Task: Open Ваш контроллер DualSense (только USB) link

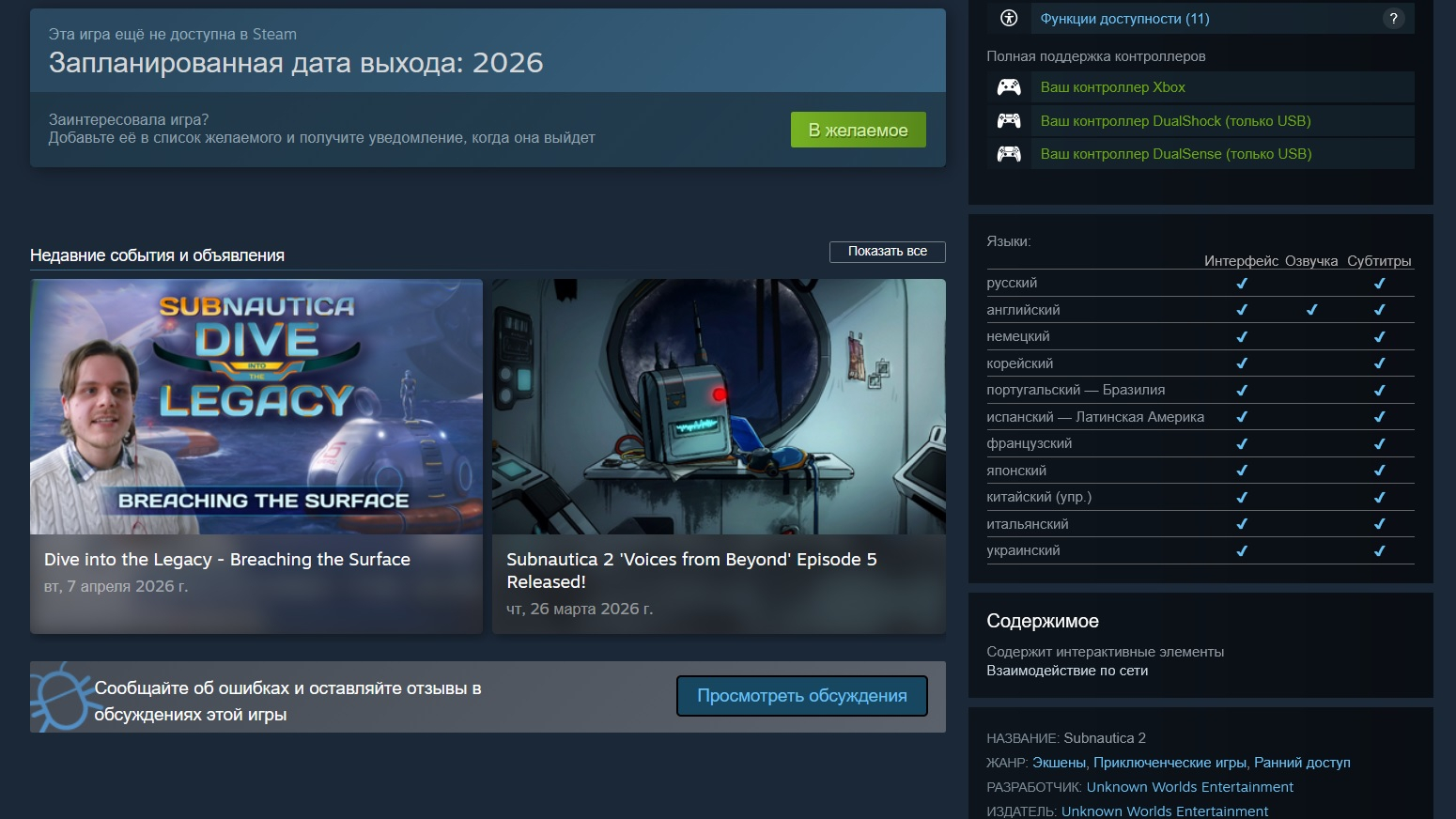Action: point(1175,154)
